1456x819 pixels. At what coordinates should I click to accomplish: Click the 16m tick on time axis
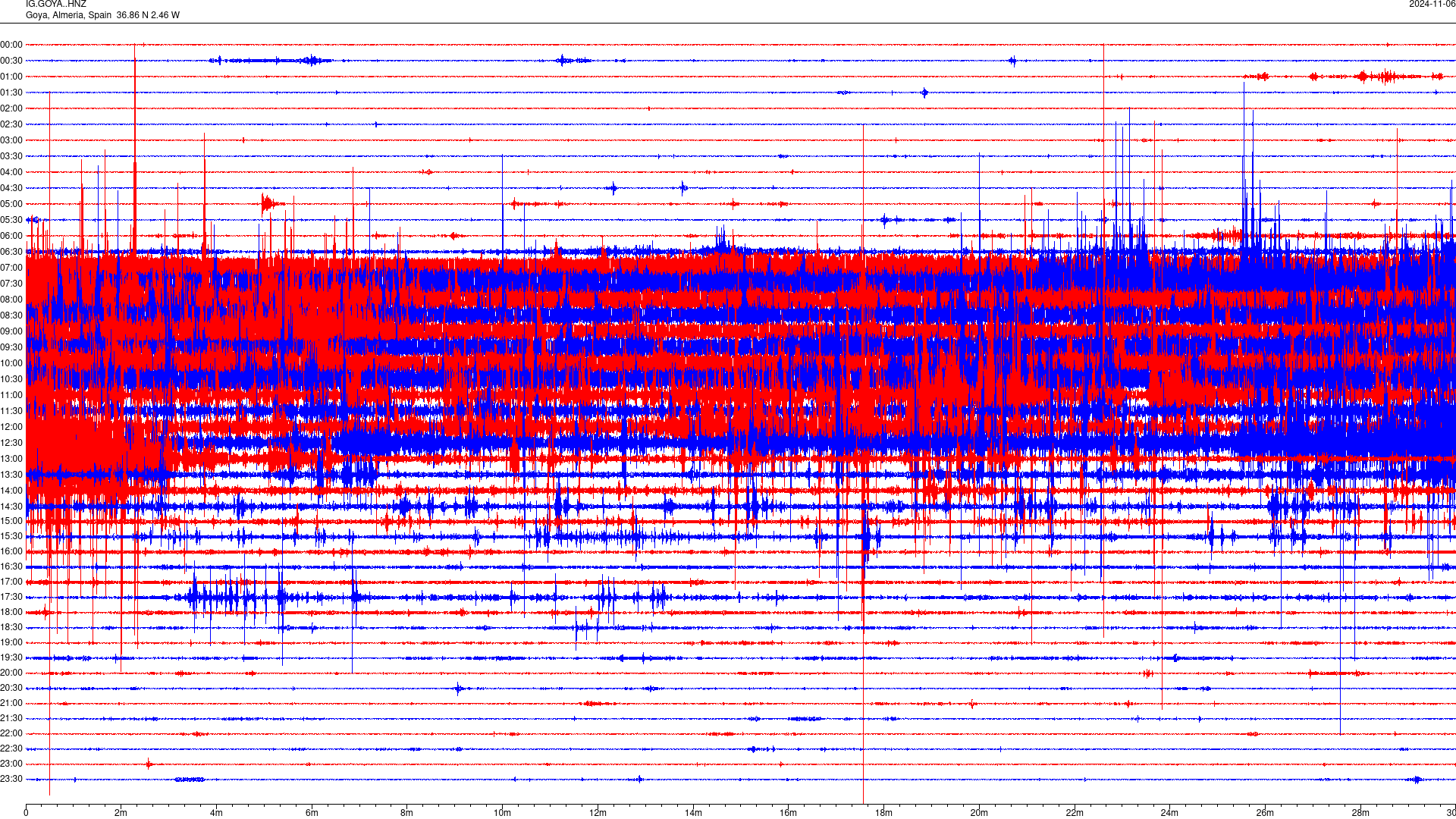pyautogui.click(x=788, y=813)
